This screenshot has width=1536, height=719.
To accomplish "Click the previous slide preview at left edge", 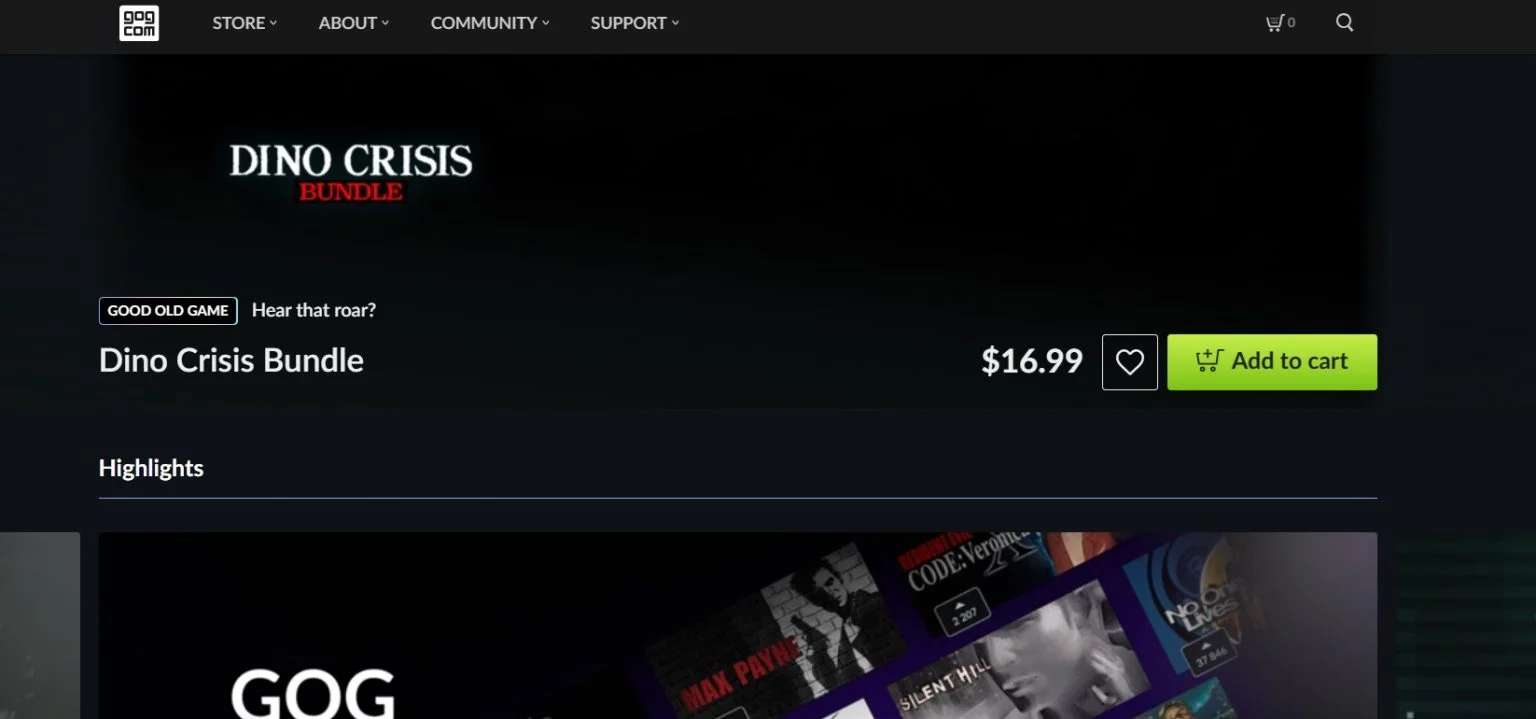I will [40, 626].
